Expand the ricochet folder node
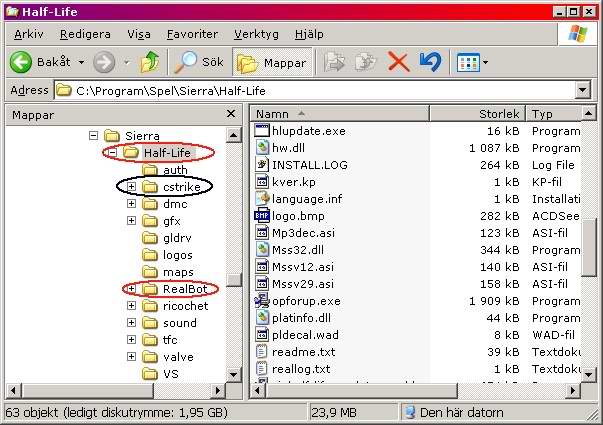Image resolution: width=603 pixels, height=425 pixels. [x=132, y=305]
